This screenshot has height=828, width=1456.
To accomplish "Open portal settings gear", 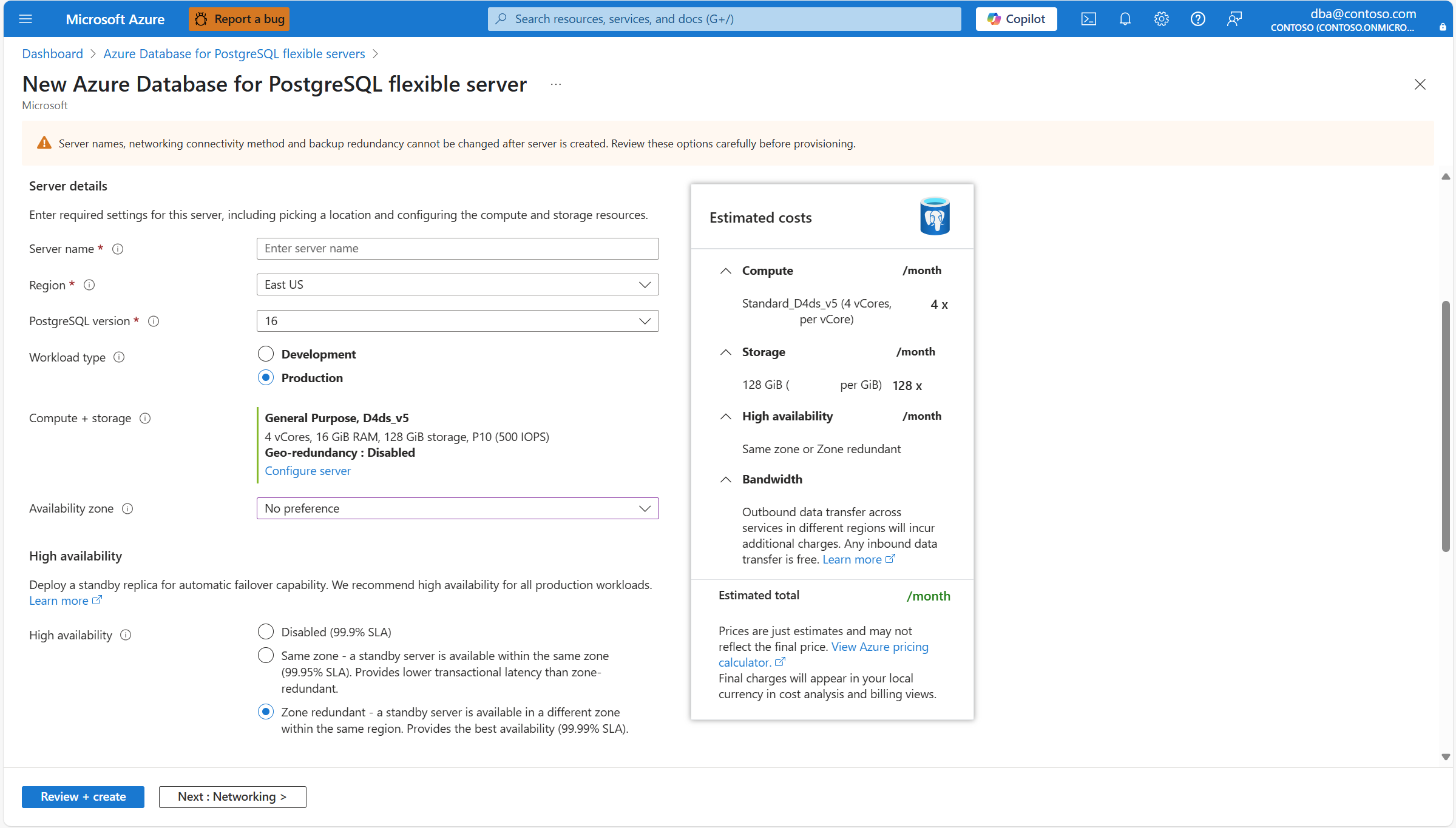I will (x=1161, y=19).
